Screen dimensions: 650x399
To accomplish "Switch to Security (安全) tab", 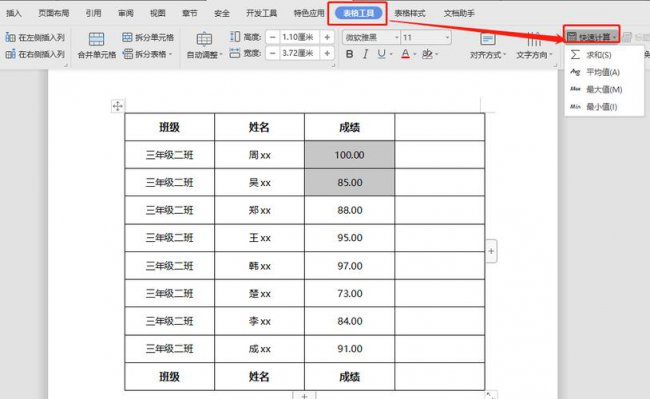I will point(222,13).
